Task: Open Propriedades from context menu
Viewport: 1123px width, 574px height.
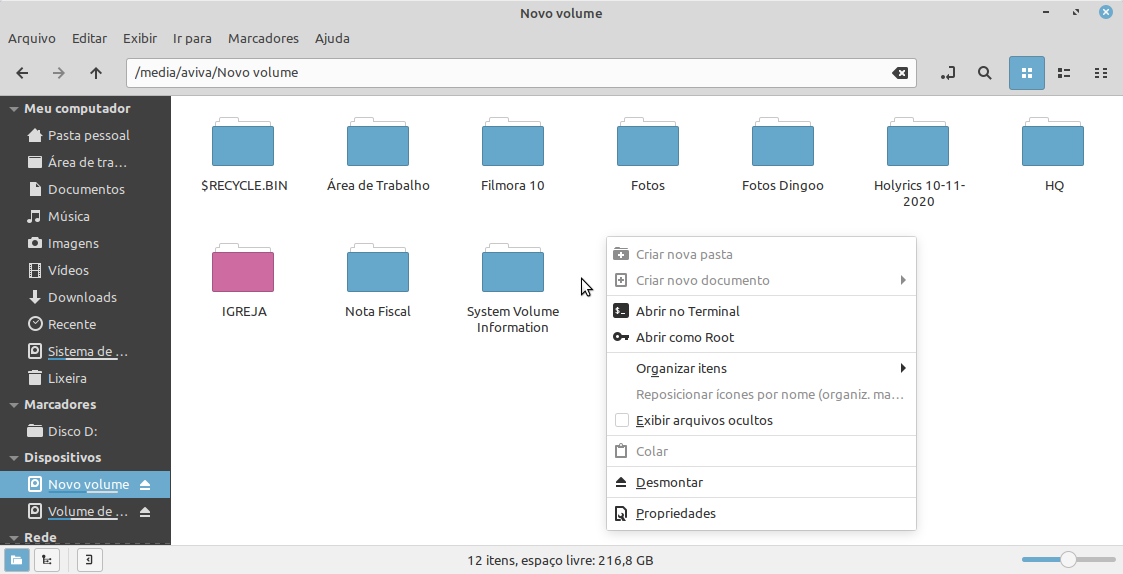Action: click(761, 513)
